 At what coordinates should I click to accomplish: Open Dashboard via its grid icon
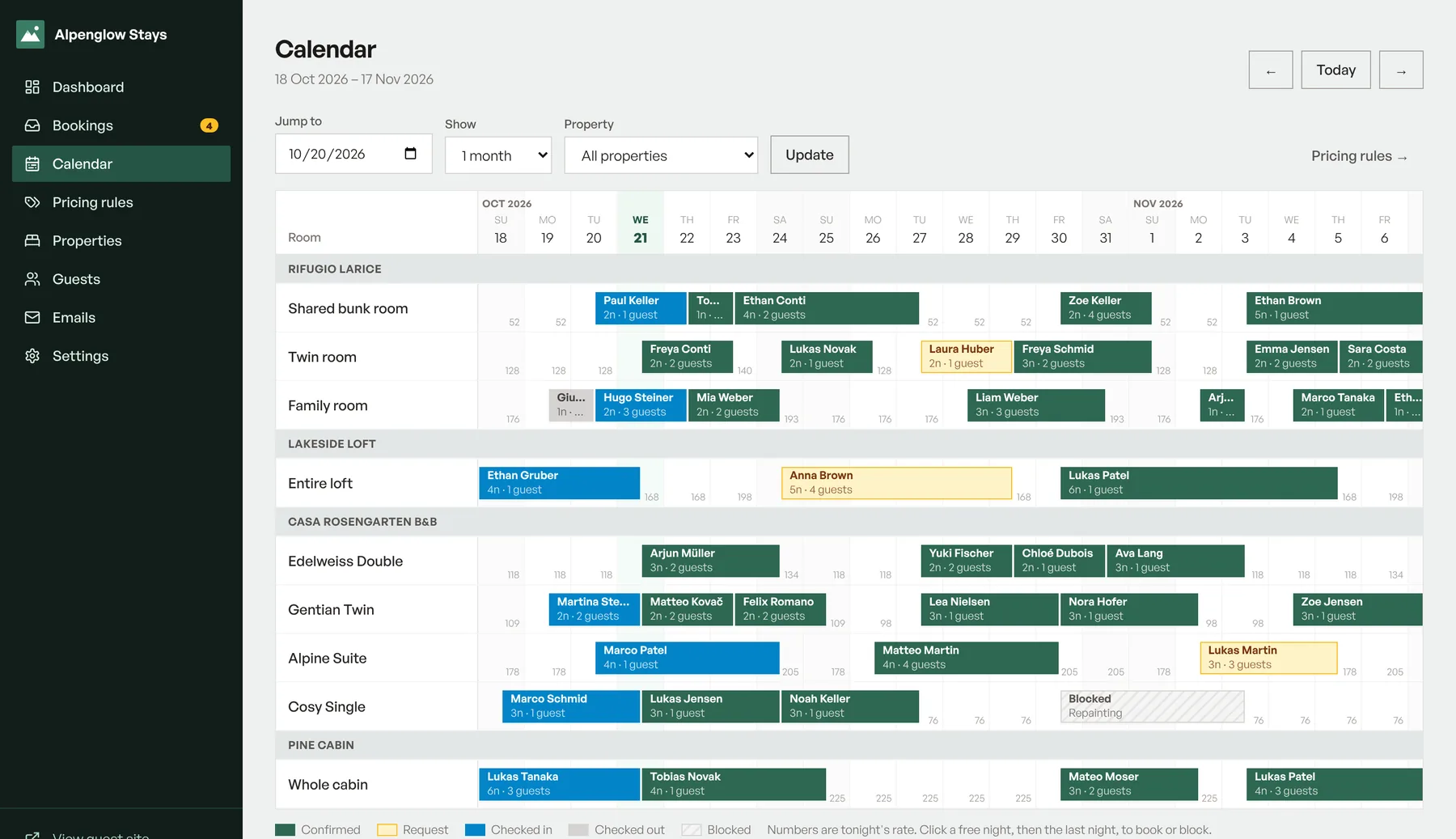pos(32,87)
